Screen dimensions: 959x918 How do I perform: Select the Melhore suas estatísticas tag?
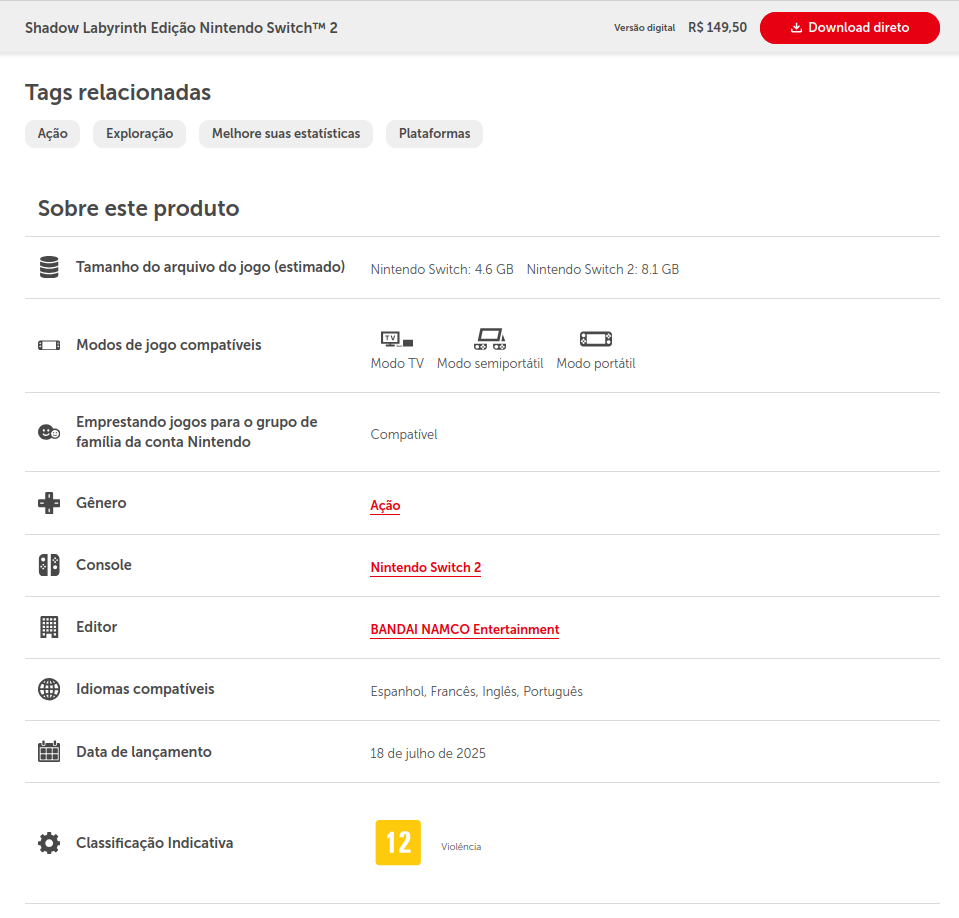286,134
